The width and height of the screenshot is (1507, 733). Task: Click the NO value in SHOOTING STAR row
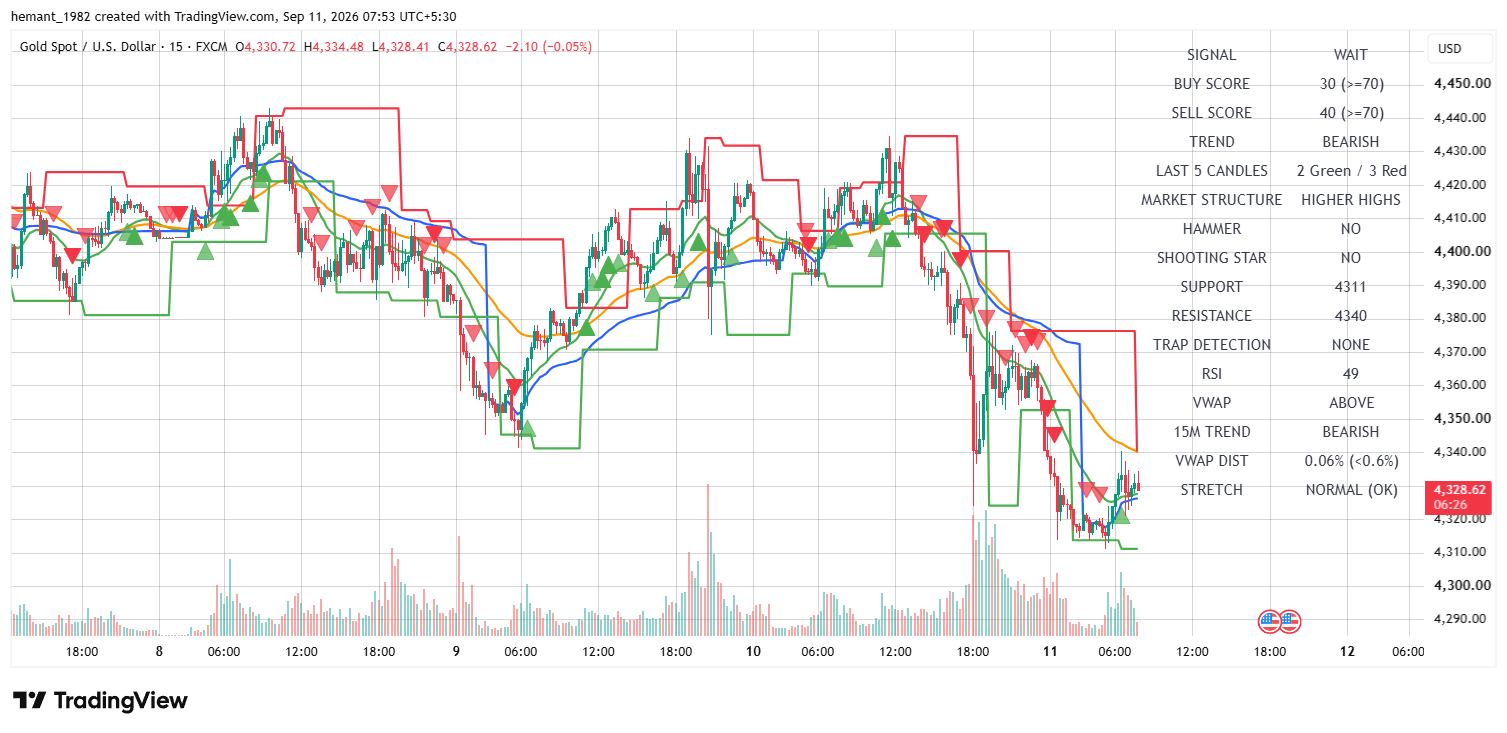pos(1351,258)
